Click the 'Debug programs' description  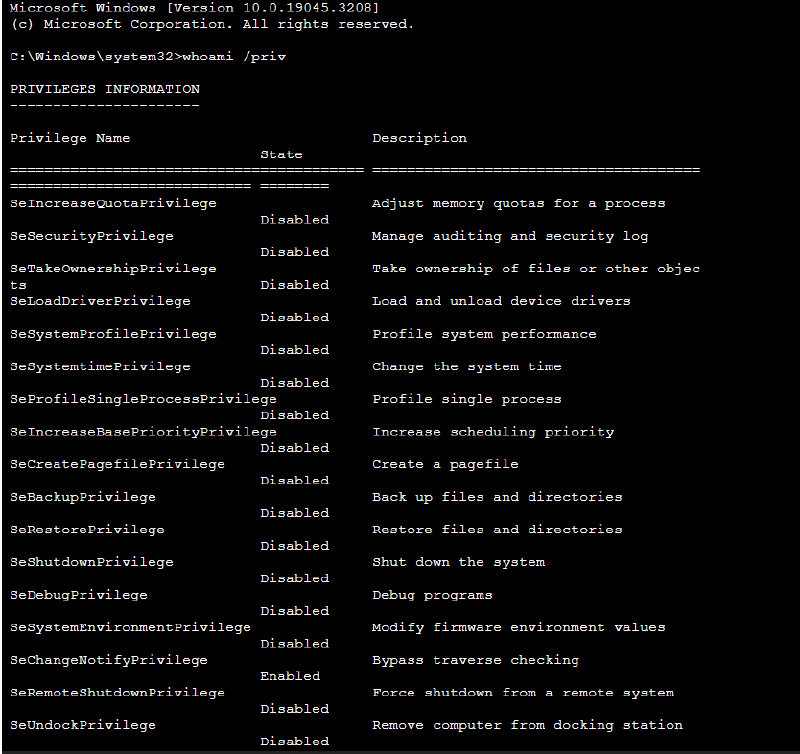point(432,595)
